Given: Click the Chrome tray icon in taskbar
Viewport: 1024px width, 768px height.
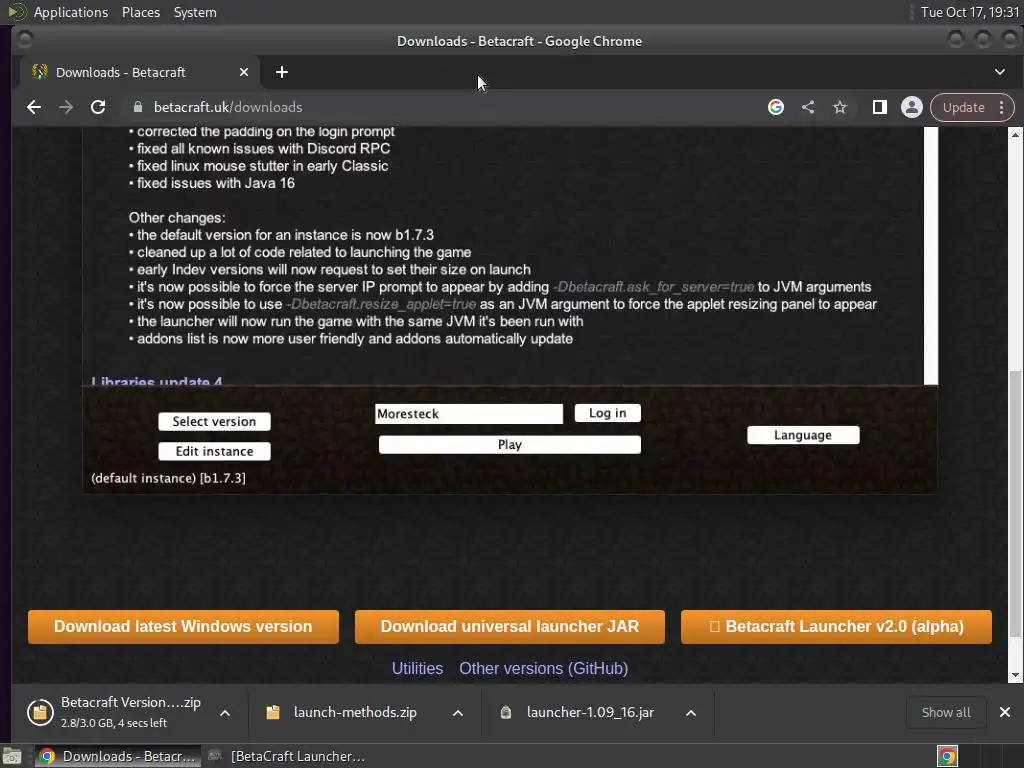Looking at the screenshot, I should click(x=947, y=756).
